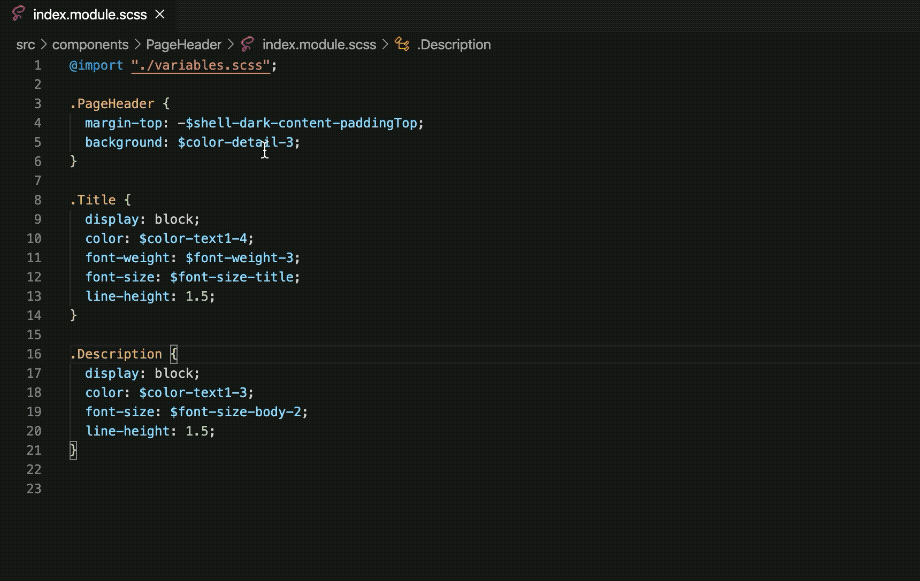Click display property on line 17
This screenshot has height=581, width=920.
coord(112,374)
